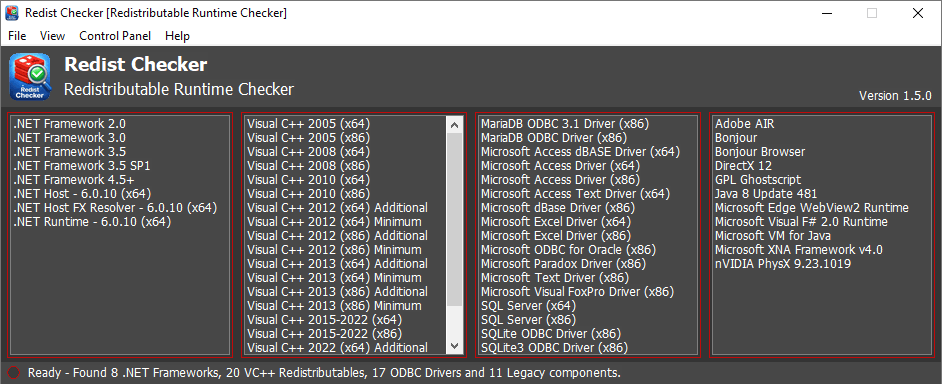Viewport: 942px width, 384px height.
Task: Open the Help menu
Action: 177,36
